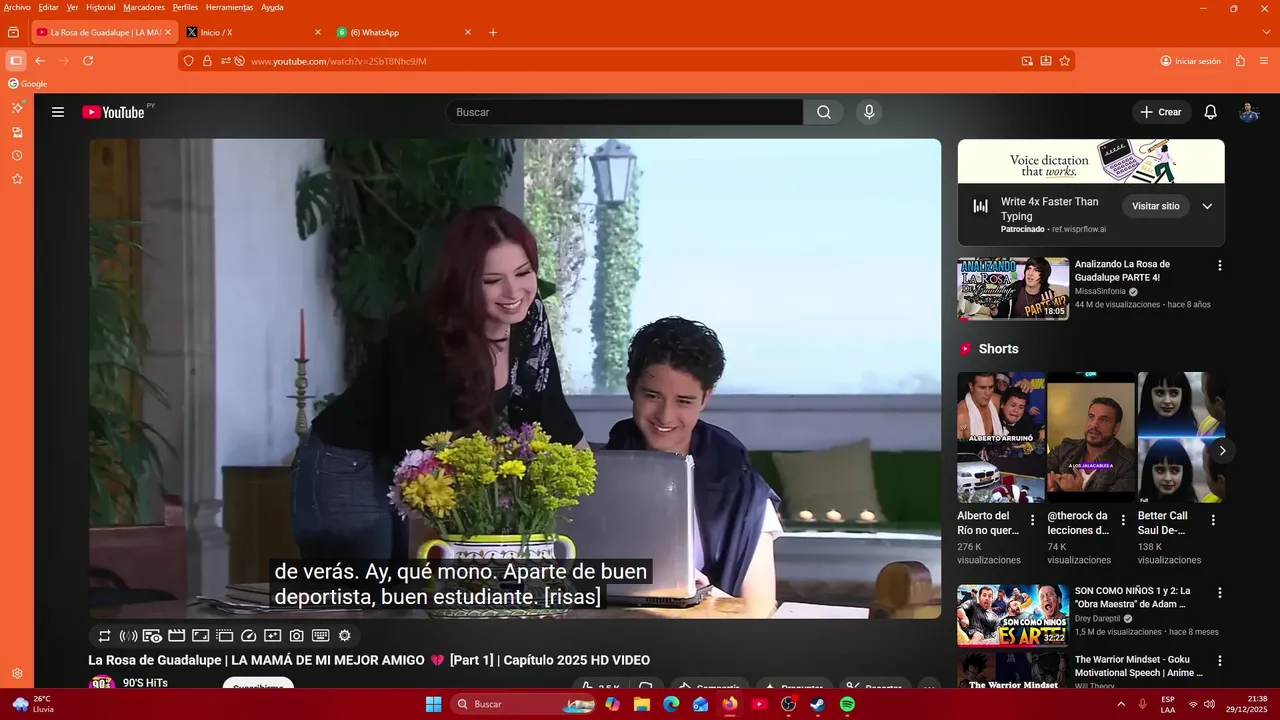1280x720 pixels.
Task: Open the SON COMO NIÑOS video thumbnail
Action: click(x=1013, y=616)
